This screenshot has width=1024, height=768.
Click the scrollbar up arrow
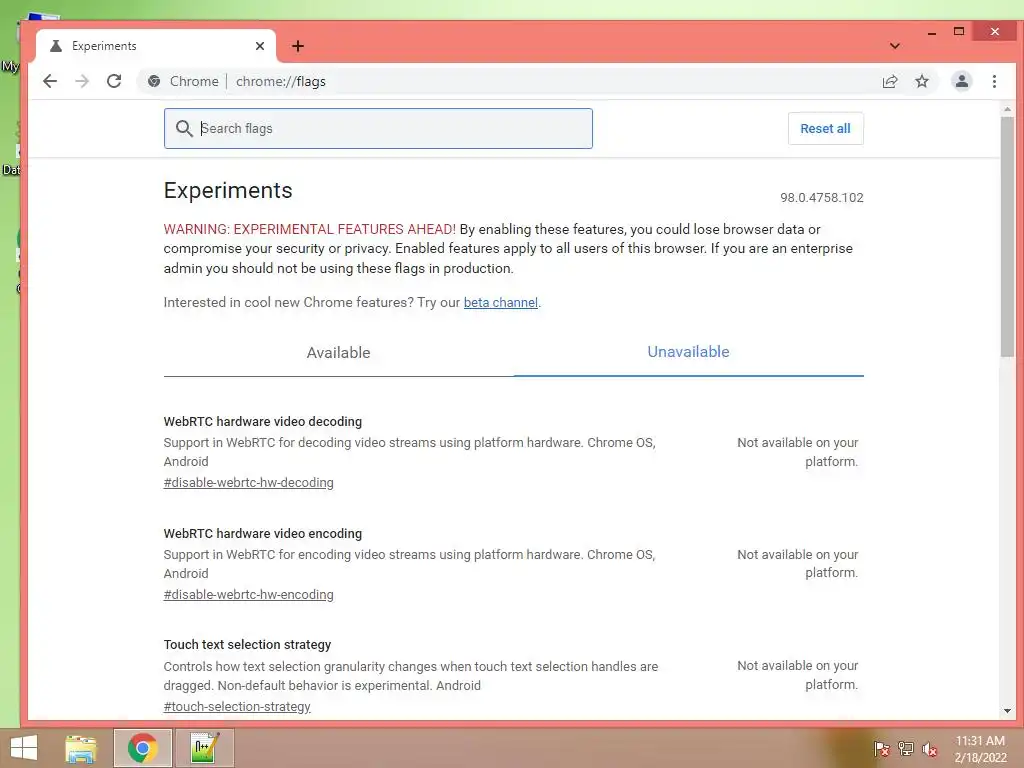point(1007,109)
